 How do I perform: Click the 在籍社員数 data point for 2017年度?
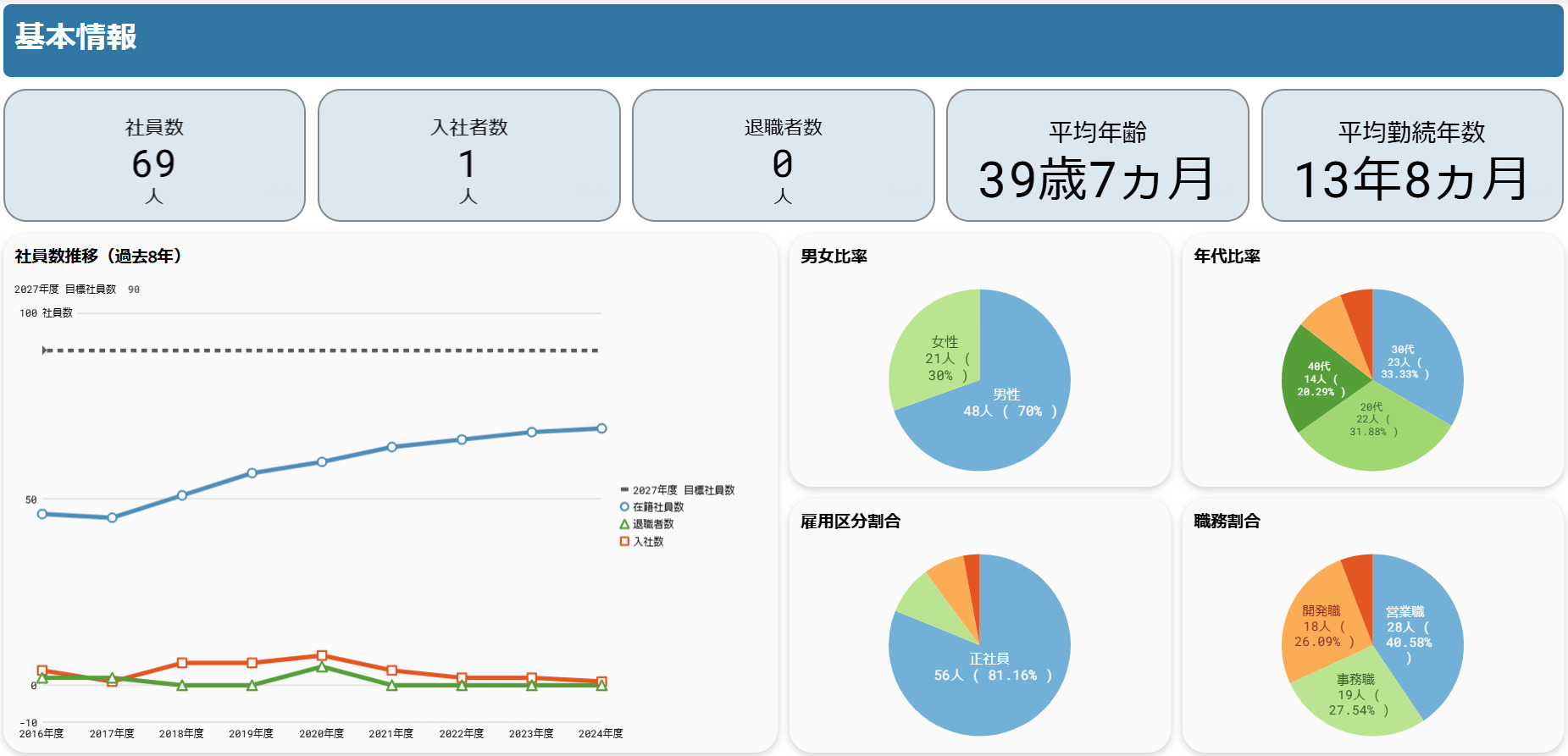(112, 517)
